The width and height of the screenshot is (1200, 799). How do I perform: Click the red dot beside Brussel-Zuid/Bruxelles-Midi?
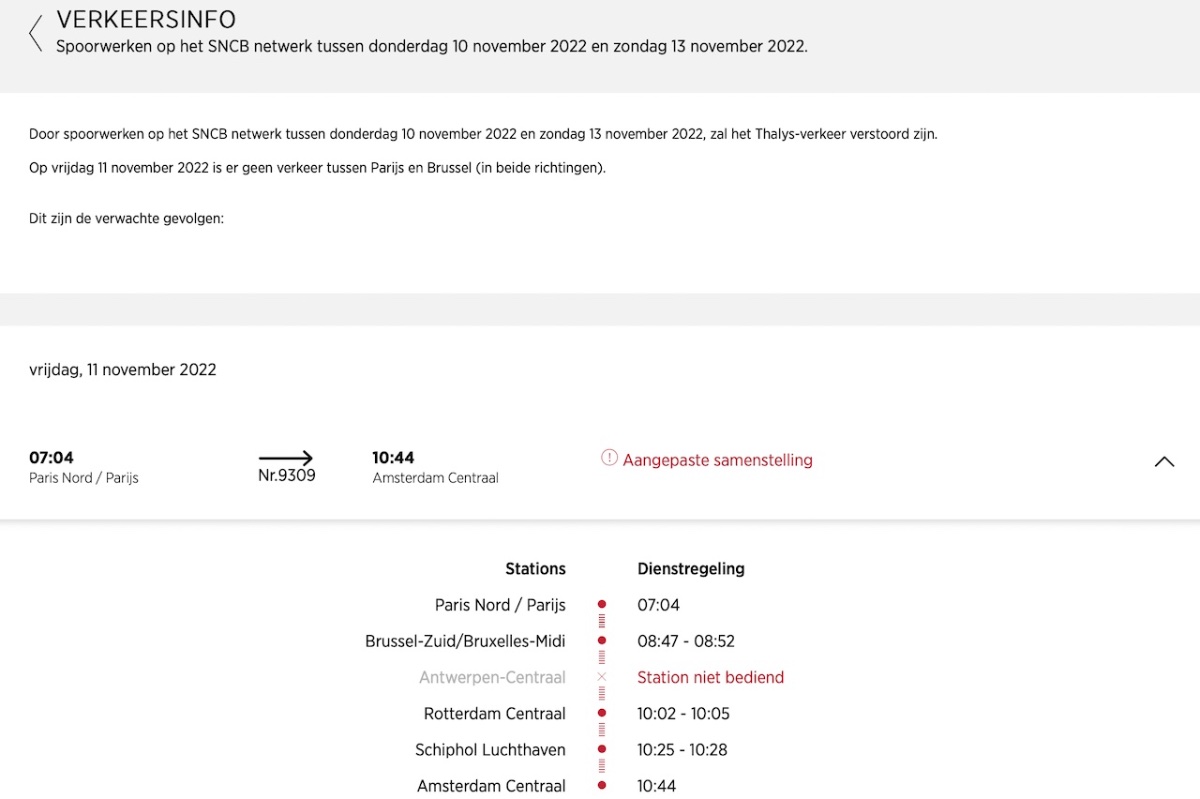coord(602,641)
